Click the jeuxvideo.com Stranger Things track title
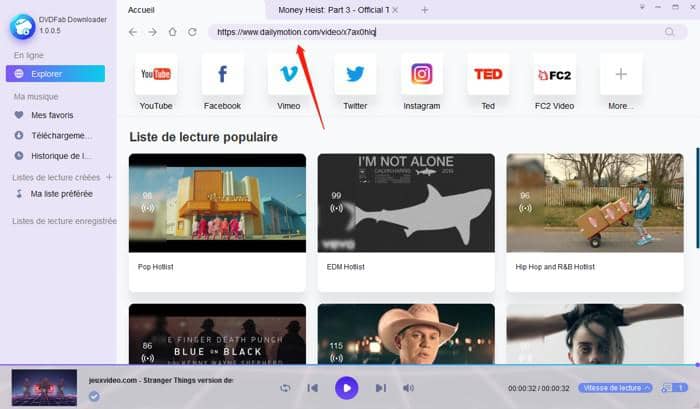Image resolution: width=700 pixels, height=409 pixels. [161, 380]
